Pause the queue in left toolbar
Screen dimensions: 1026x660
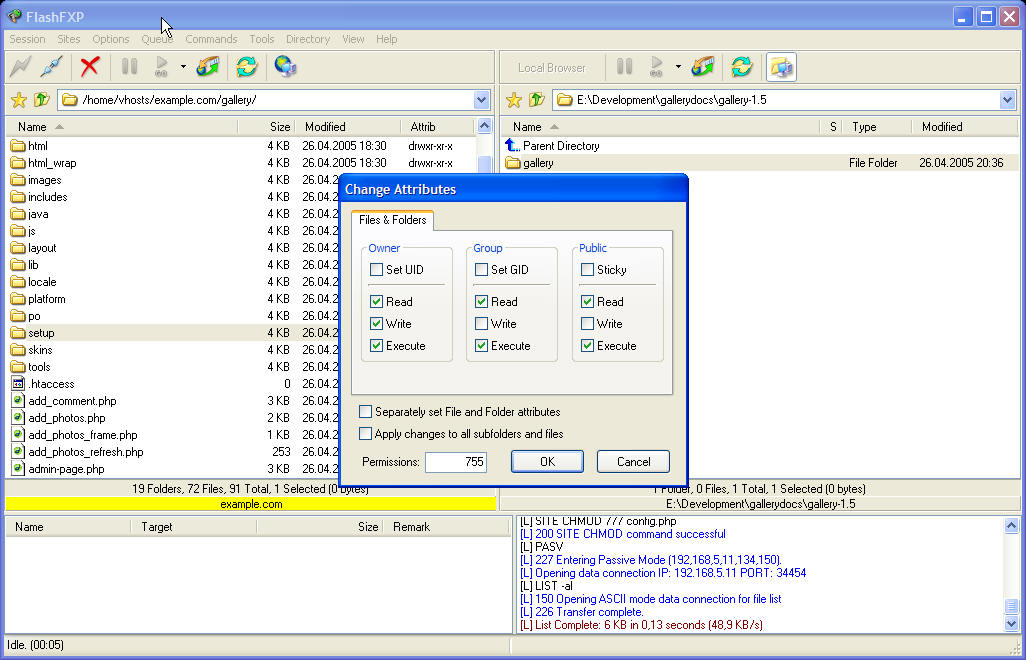pyautogui.click(x=130, y=66)
